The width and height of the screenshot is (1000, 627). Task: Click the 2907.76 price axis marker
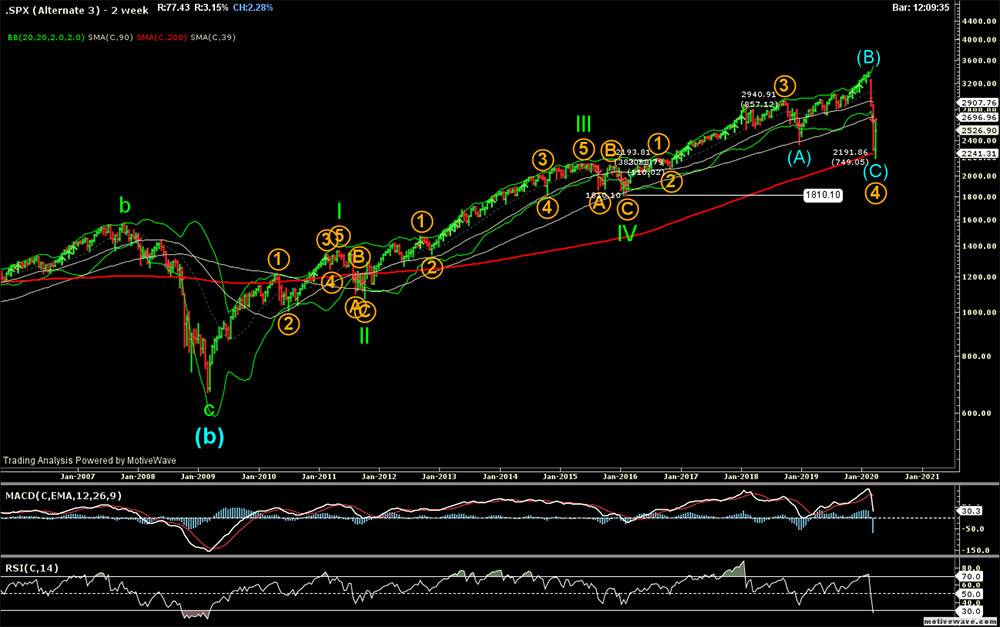976,102
